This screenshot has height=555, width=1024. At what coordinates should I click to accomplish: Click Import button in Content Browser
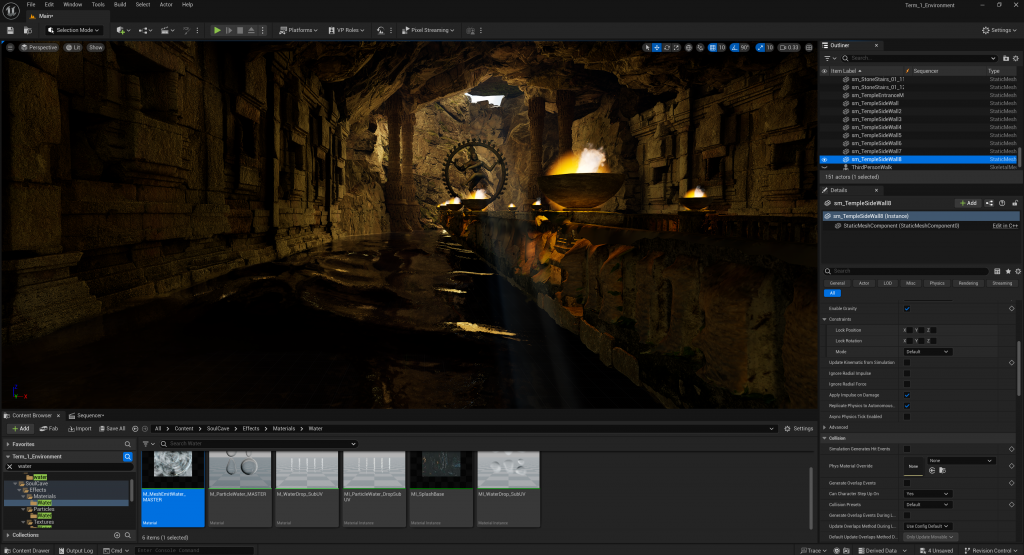click(x=80, y=428)
